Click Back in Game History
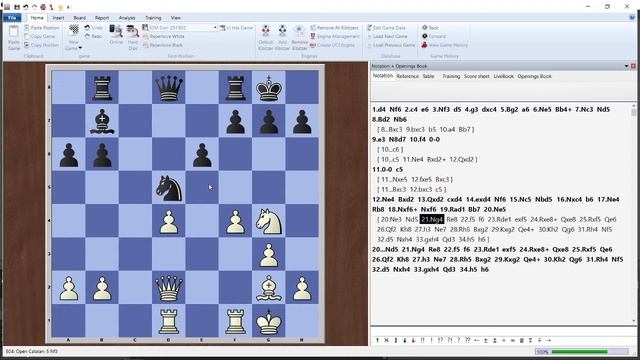Screen dimensions: 640x360 point(430,28)
